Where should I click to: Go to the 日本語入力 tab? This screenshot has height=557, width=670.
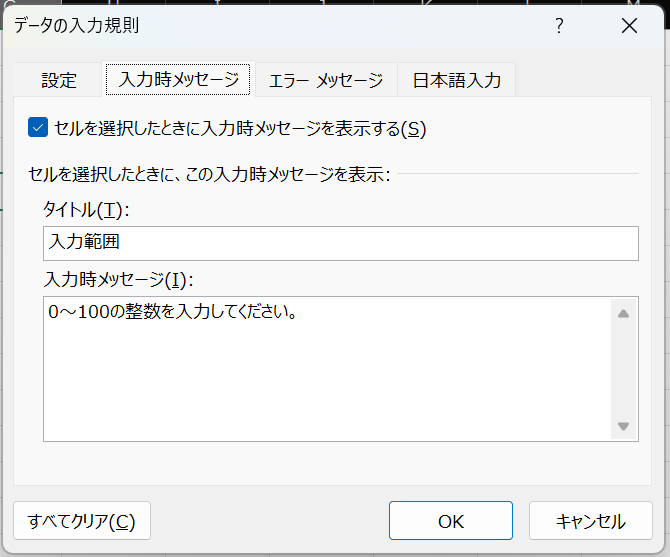click(x=456, y=80)
